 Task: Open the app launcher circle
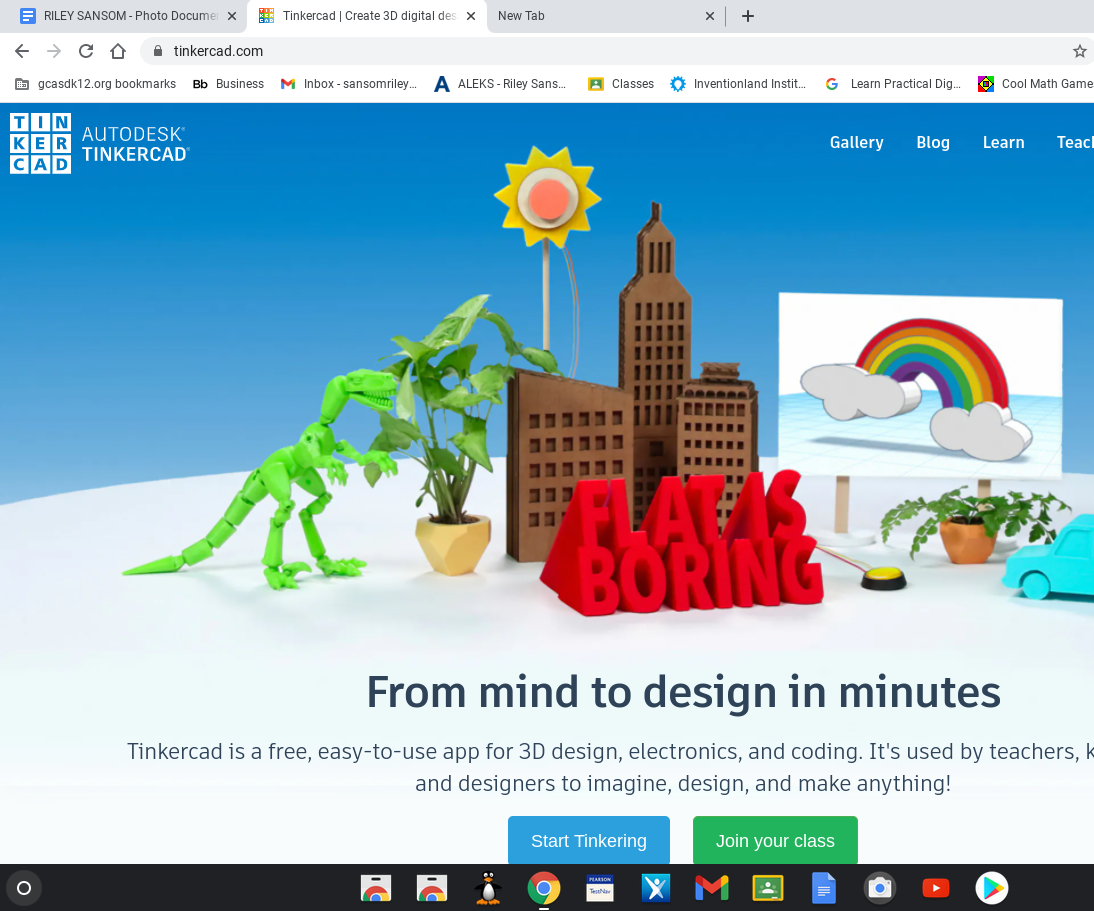(23, 888)
